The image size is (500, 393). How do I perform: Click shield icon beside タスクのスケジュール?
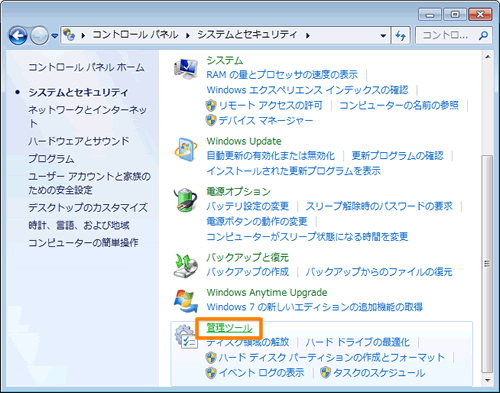coord(325,373)
